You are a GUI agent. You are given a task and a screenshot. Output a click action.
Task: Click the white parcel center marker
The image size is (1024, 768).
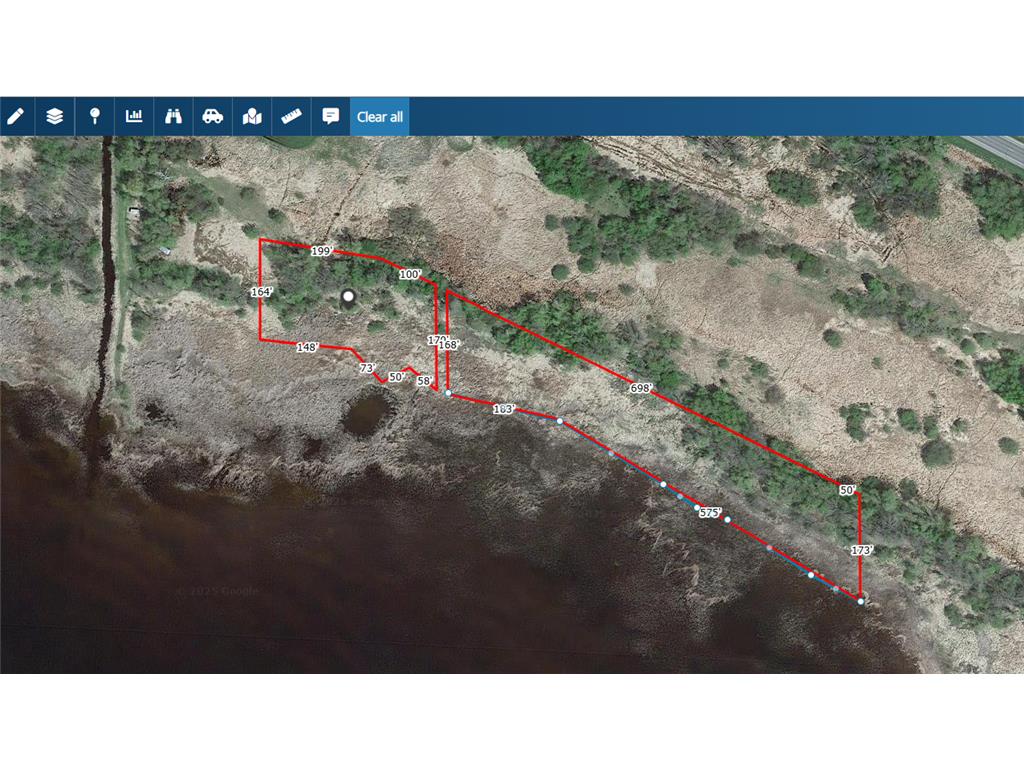click(349, 296)
